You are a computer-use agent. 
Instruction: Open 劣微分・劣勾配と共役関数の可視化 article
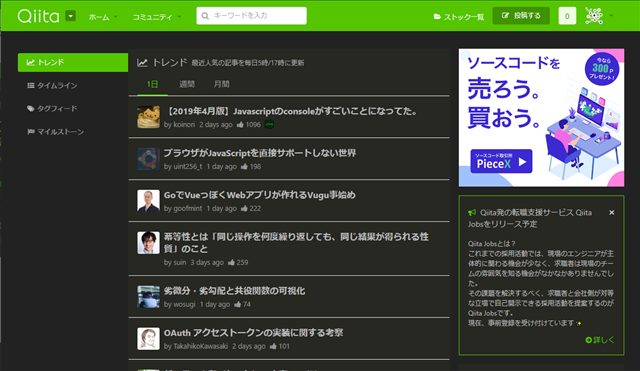pyautogui.click(x=234, y=291)
